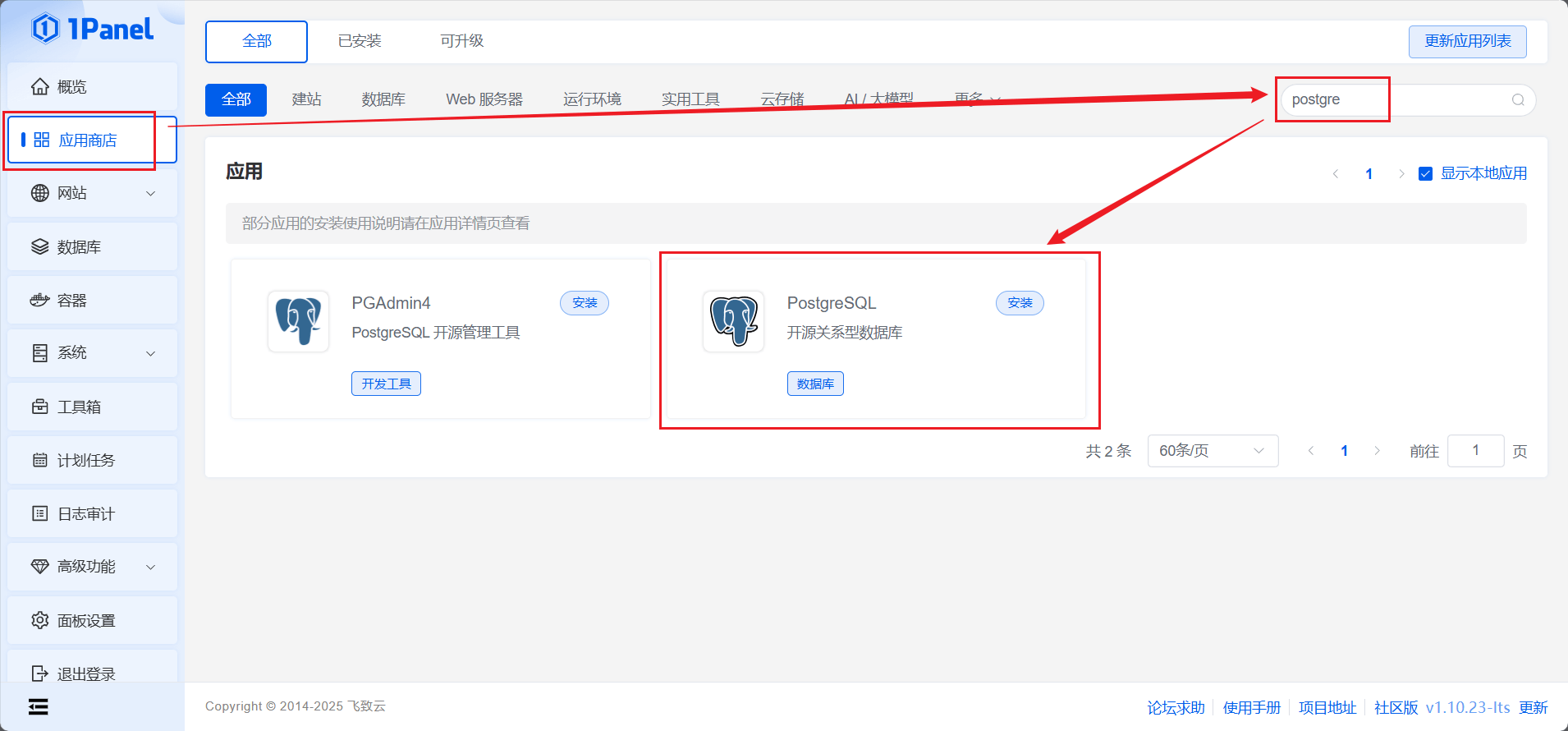1568x731 pixels.
Task: Open Scheduled Tasks calendar icon
Action: (39, 461)
